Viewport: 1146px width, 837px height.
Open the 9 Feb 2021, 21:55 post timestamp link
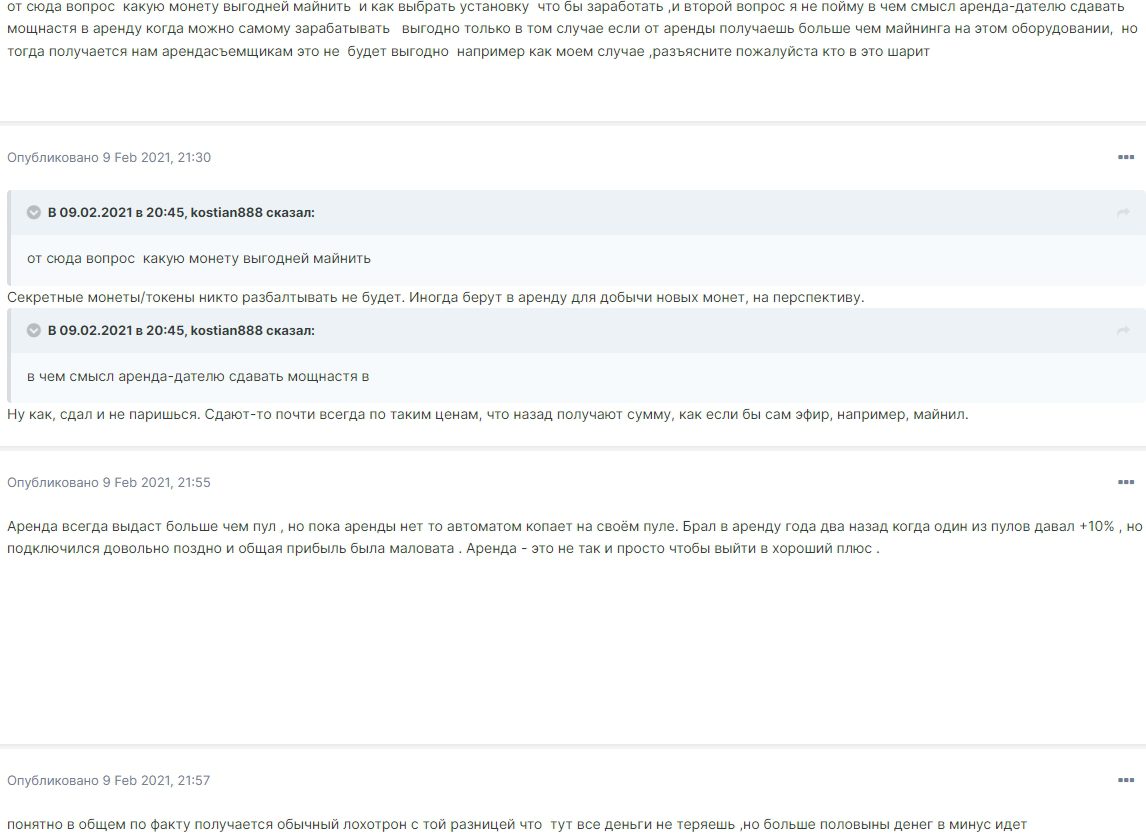click(156, 482)
